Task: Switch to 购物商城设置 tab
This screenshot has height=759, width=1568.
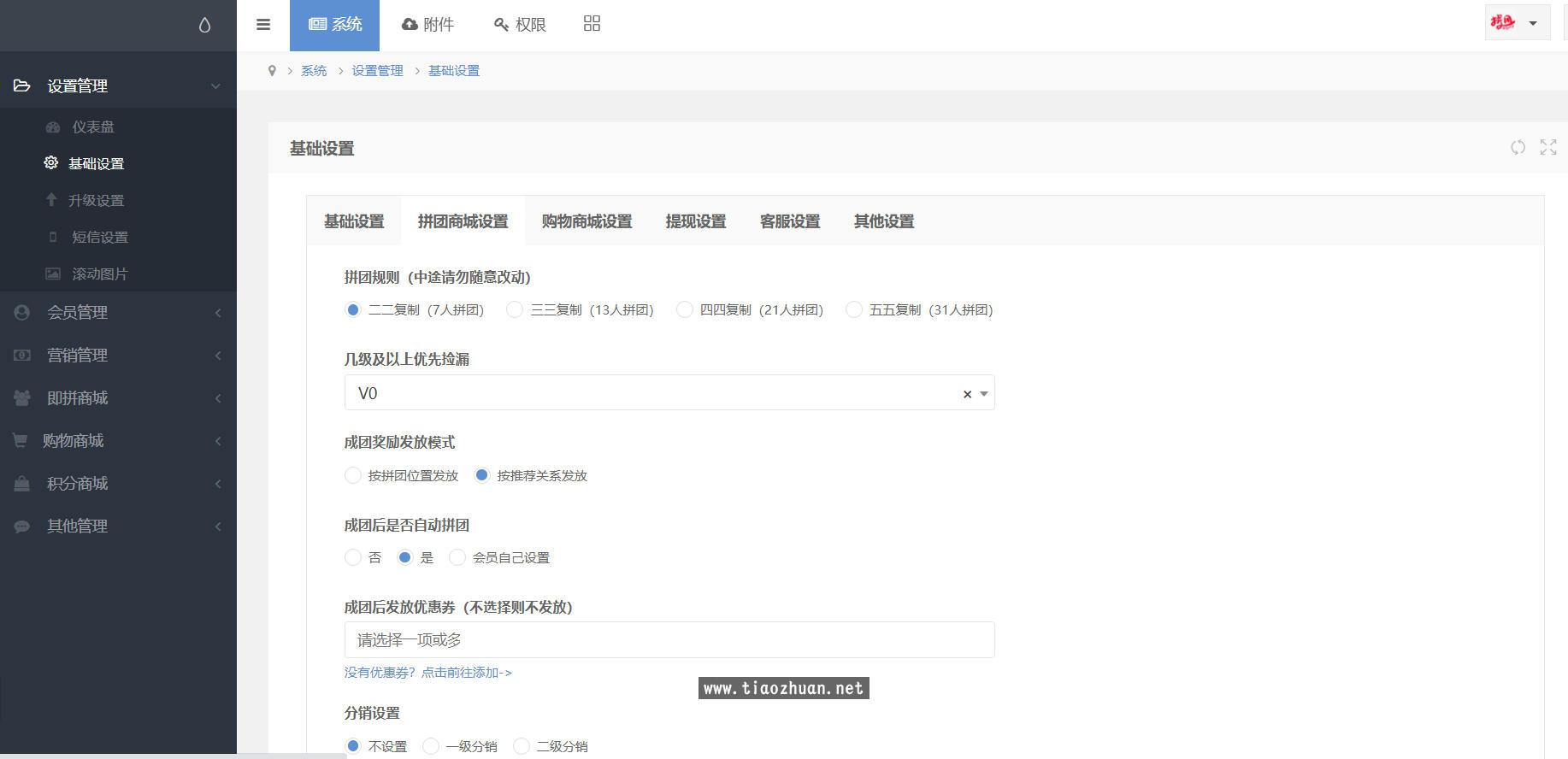Action: pos(587,221)
